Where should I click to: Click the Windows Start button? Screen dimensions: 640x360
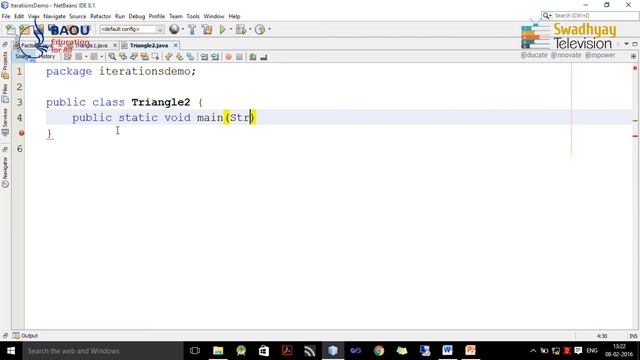[11, 351]
